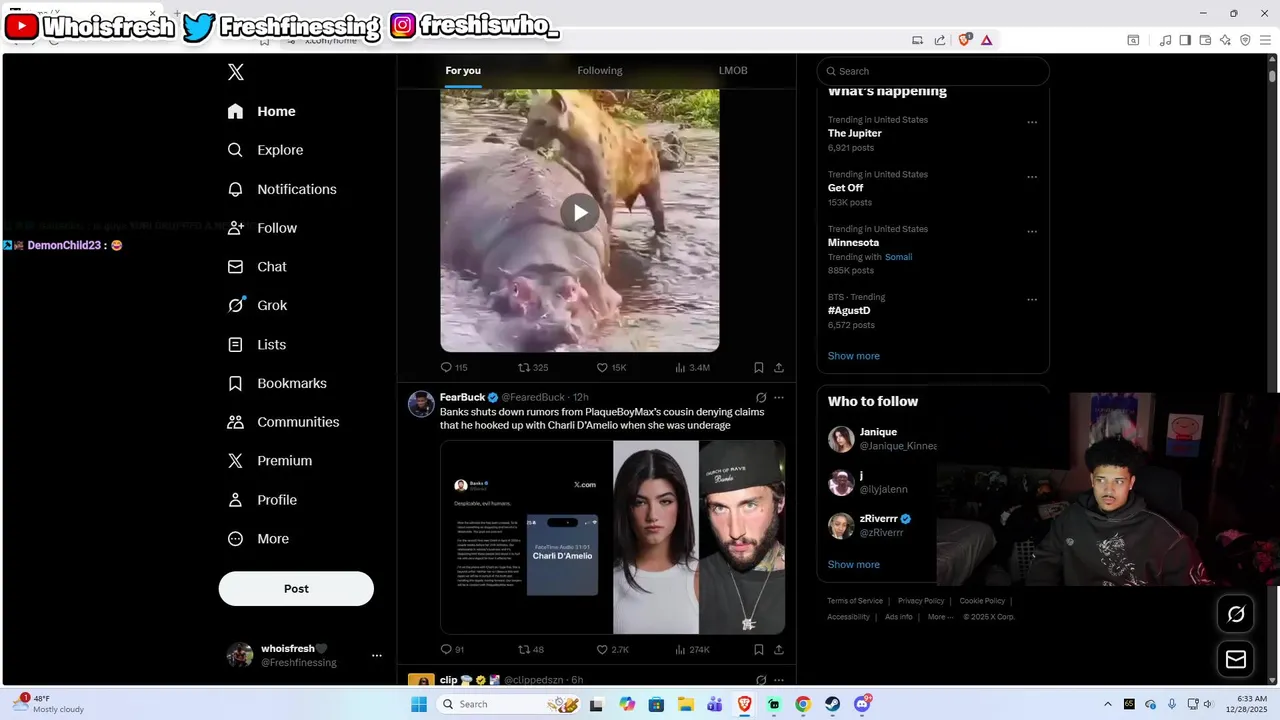Repost the hyena video post
The width and height of the screenshot is (1280, 720).
pos(532,367)
